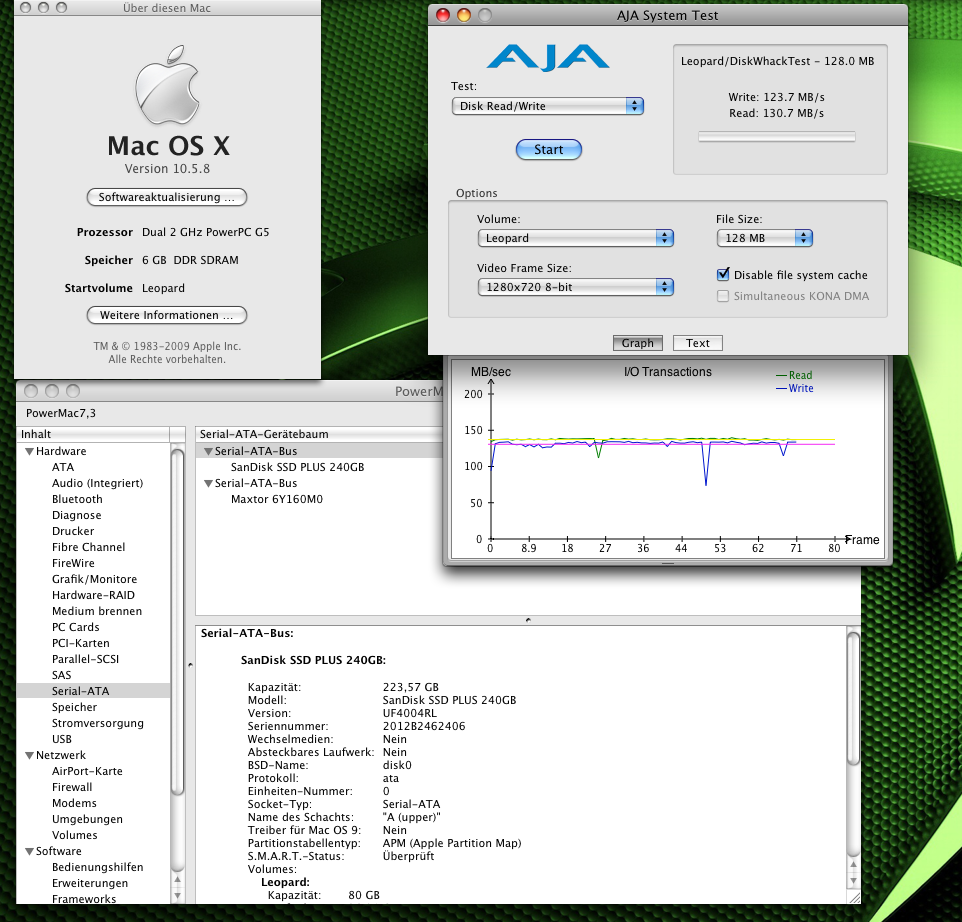Click the Read legend in graph
The height and width of the screenshot is (922, 962).
(x=794, y=375)
